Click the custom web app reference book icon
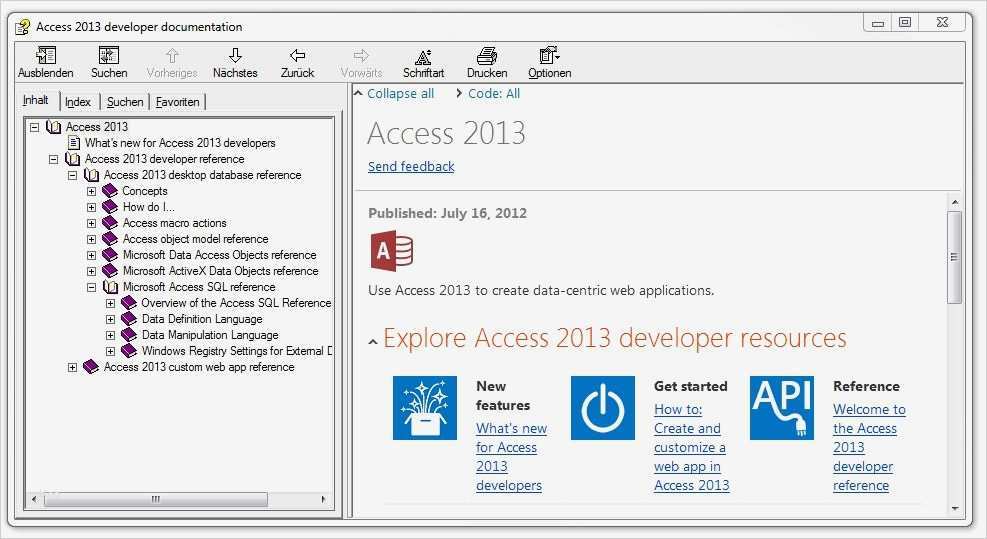 pyautogui.click(x=91, y=366)
